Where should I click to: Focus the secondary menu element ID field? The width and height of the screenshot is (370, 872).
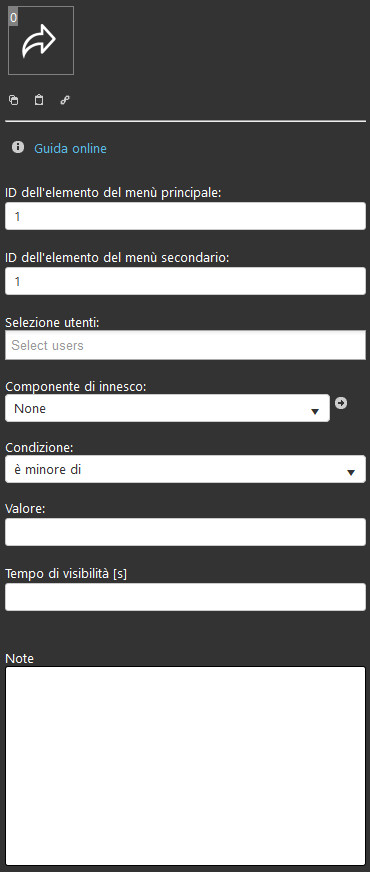(x=185, y=281)
